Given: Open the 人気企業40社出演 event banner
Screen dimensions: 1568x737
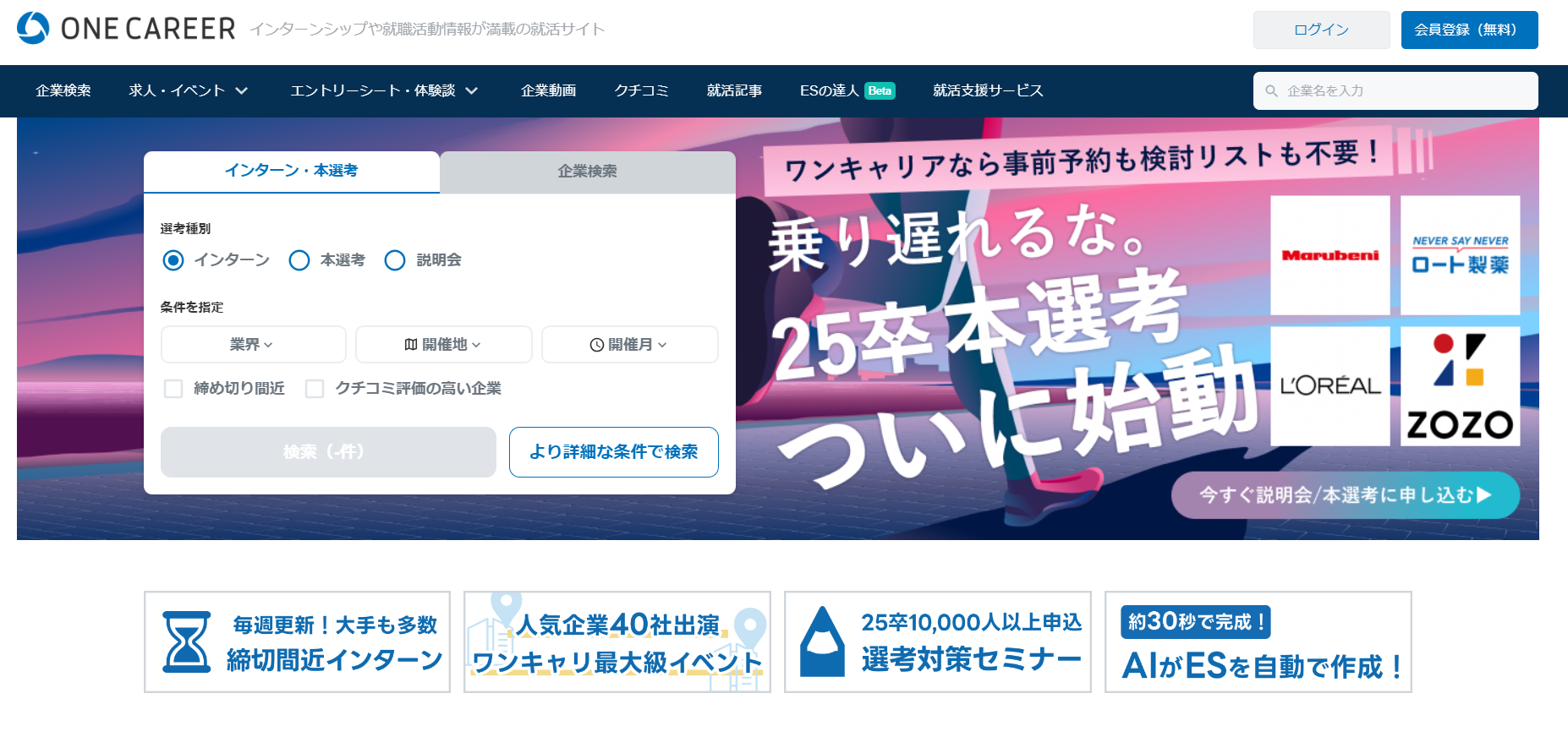Looking at the screenshot, I should [x=617, y=642].
